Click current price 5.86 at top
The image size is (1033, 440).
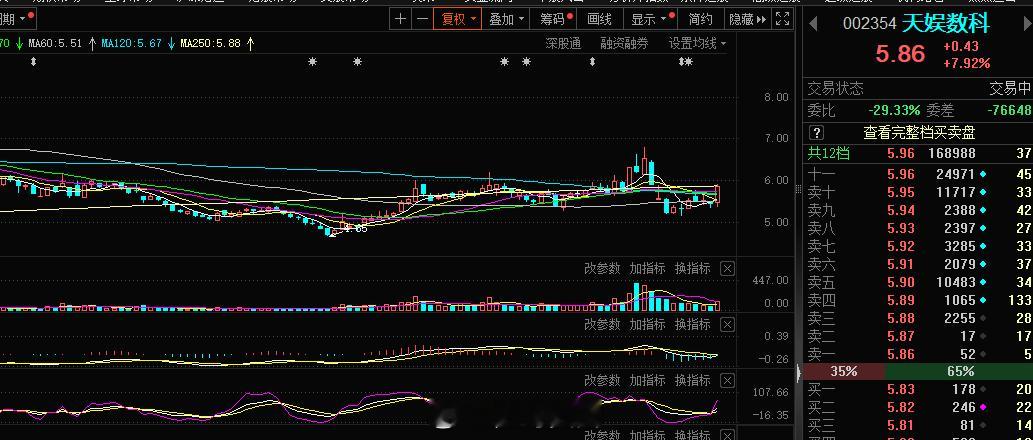point(900,54)
